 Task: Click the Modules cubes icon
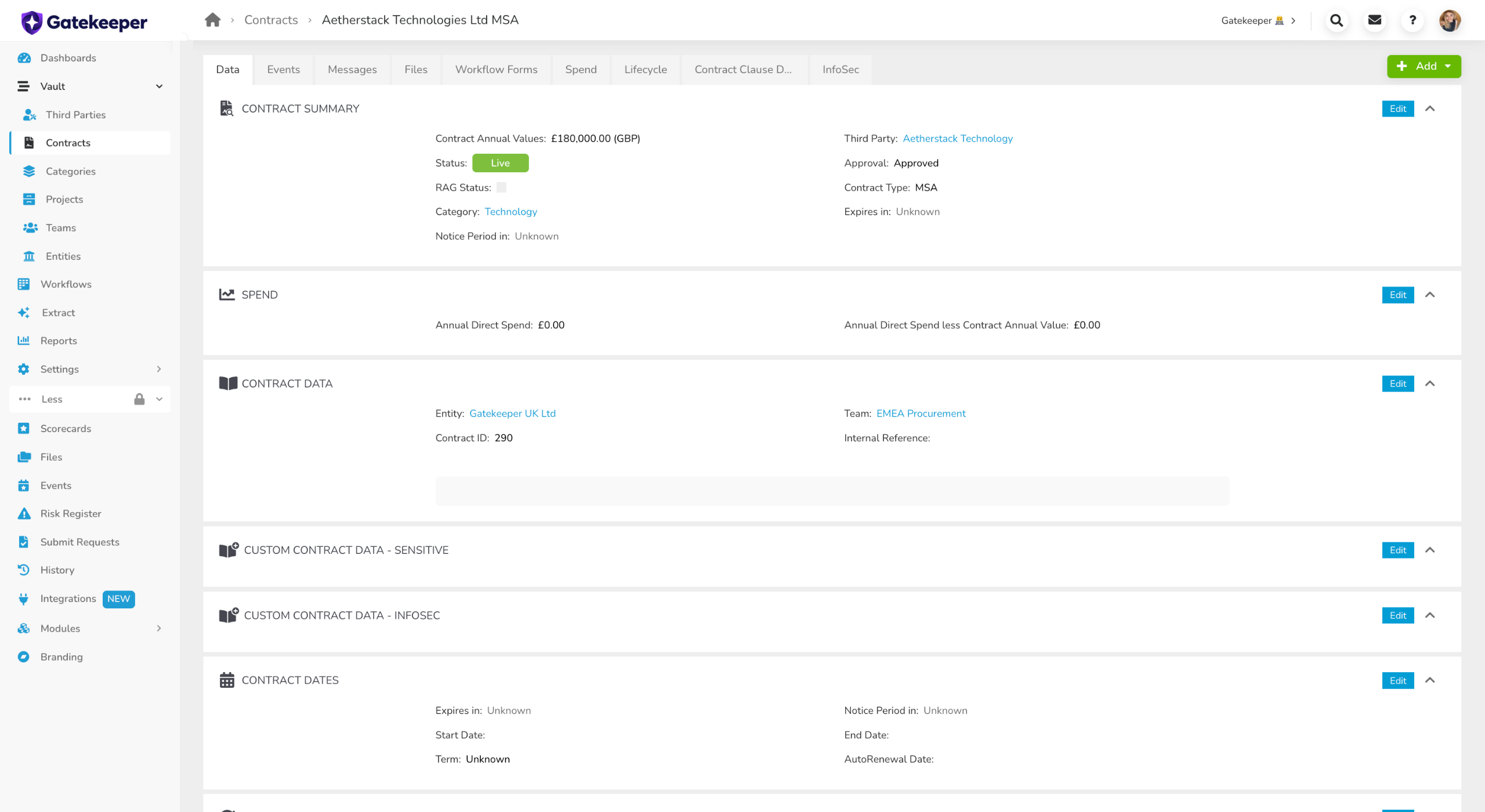(x=24, y=629)
